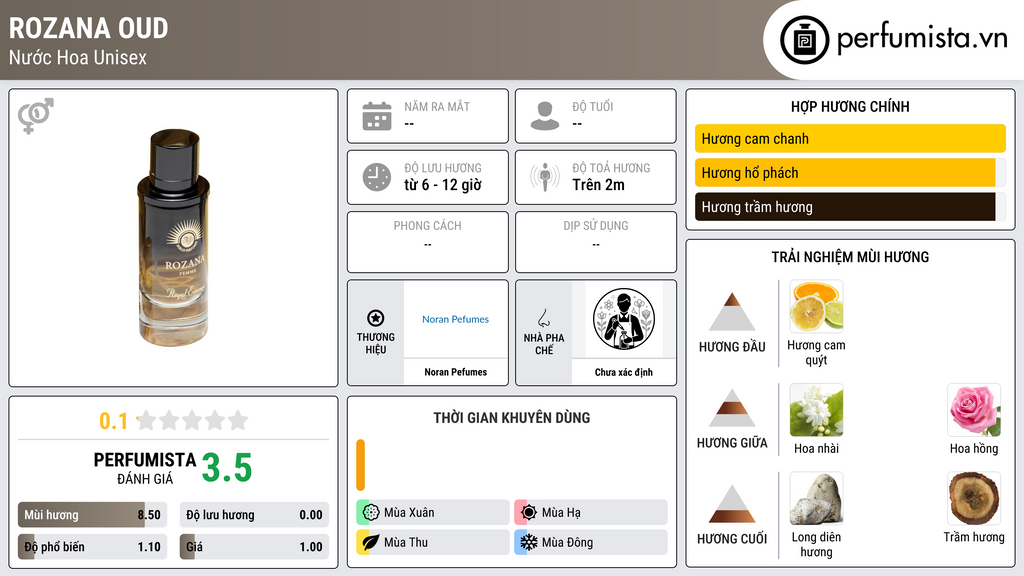Click the five-star rating row
This screenshot has width=1024, height=576.
(x=193, y=420)
